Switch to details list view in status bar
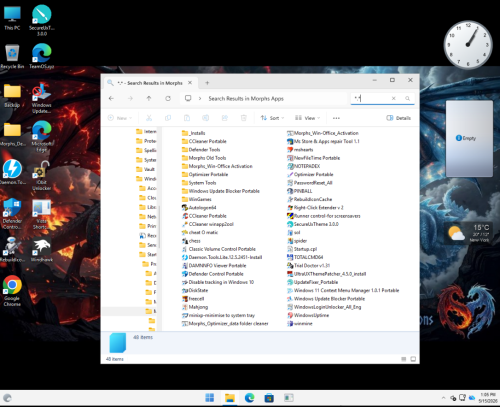500x407 pixels. click(404, 359)
